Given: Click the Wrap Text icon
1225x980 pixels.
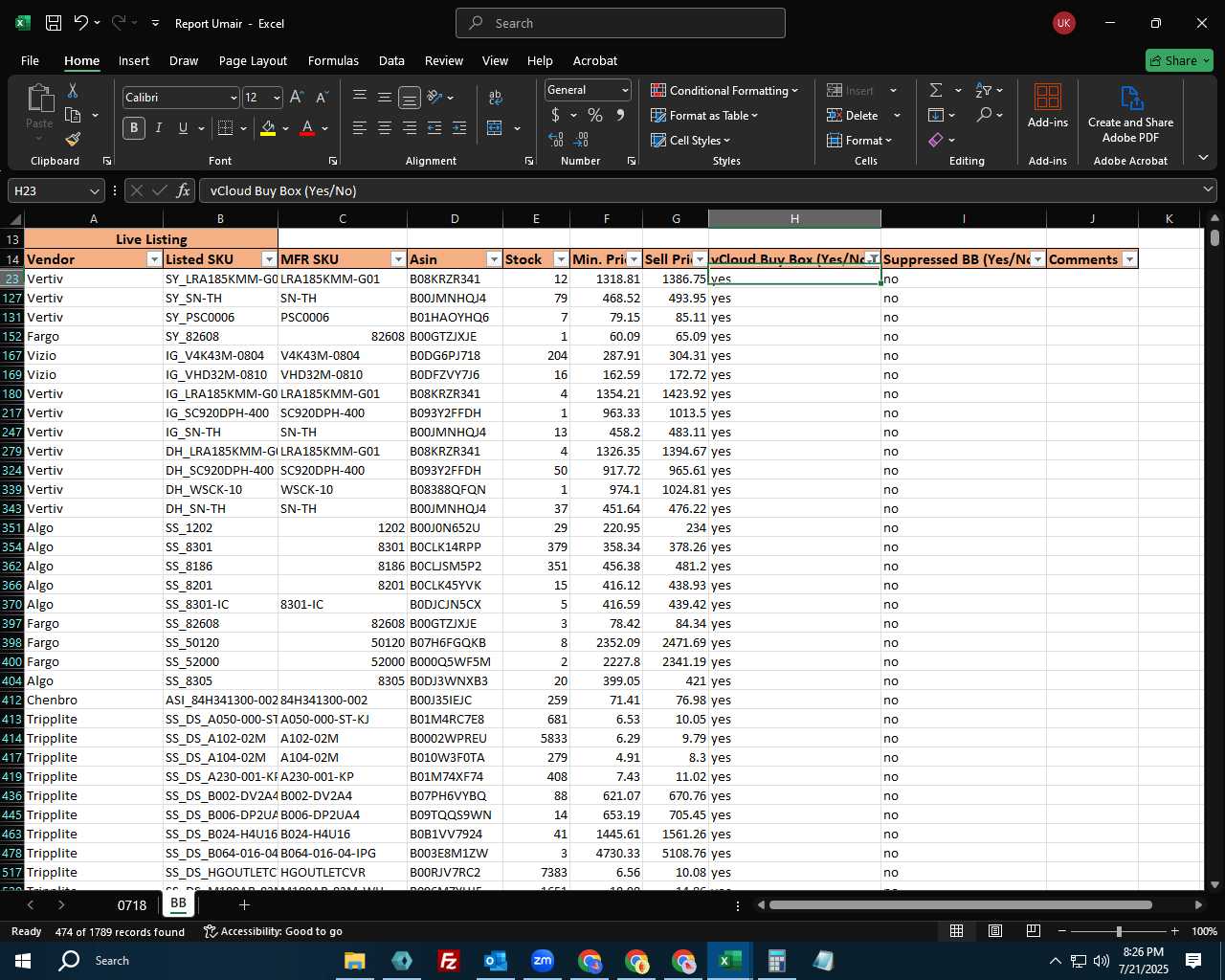Looking at the screenshot, I should [495, 98].
